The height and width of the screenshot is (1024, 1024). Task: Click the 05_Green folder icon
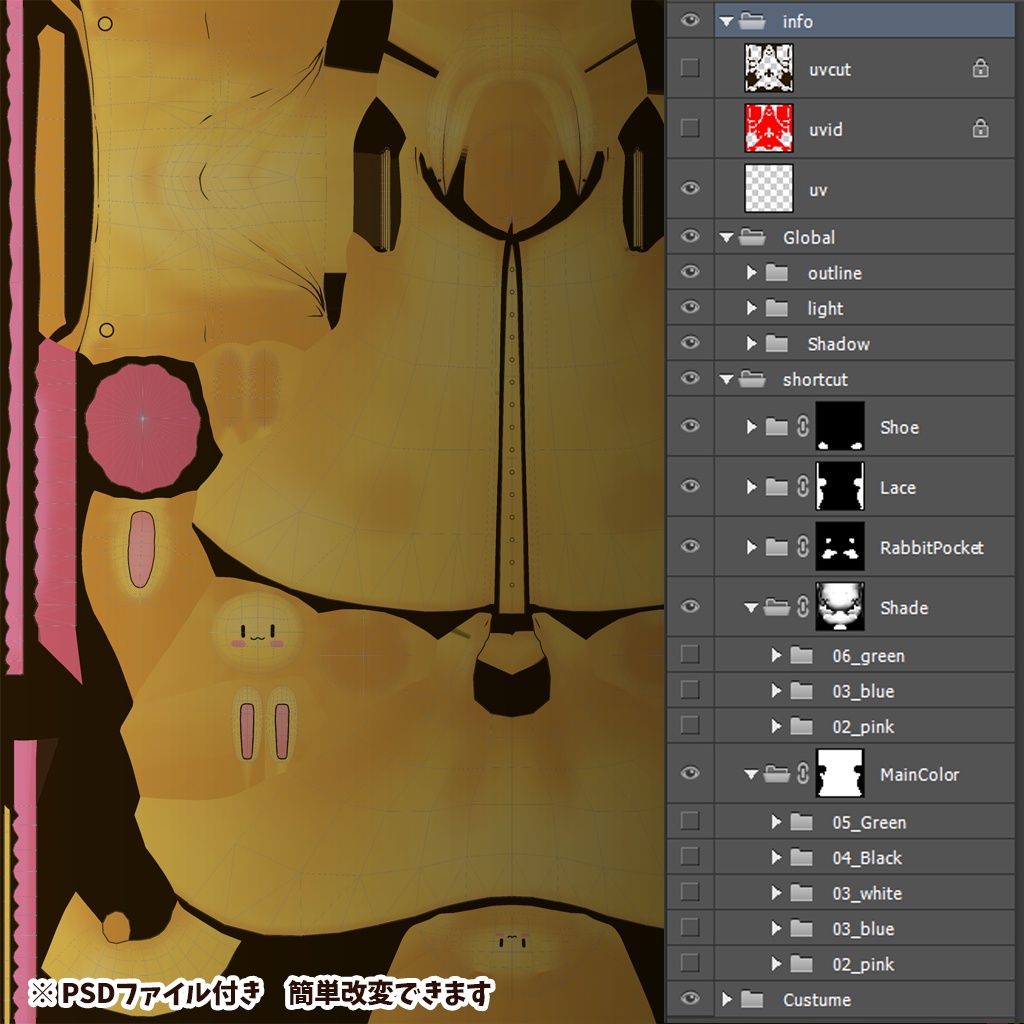tap(801, 822)
